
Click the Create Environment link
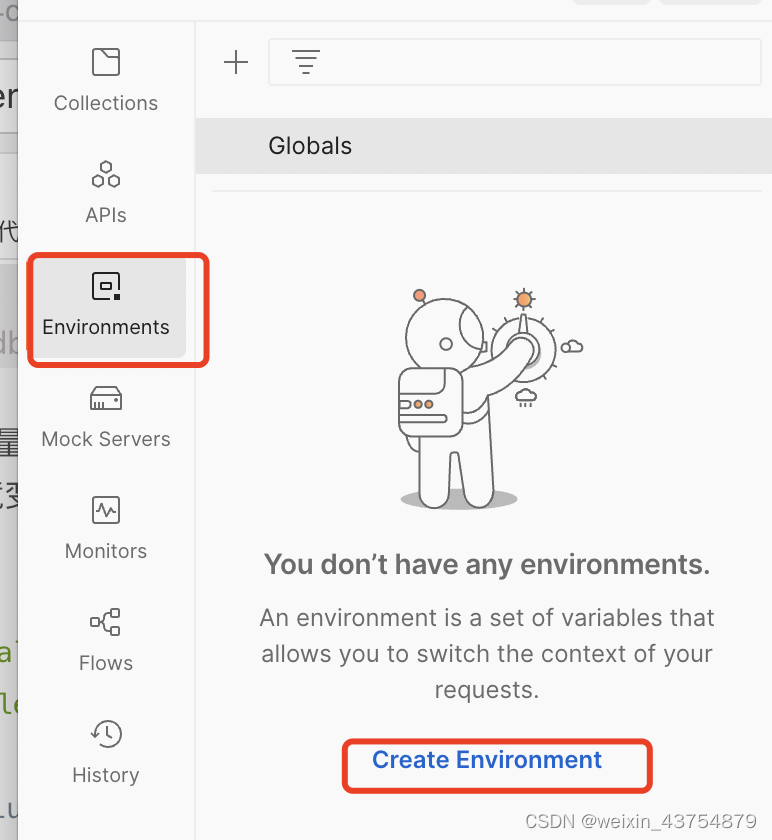coord(487,760)
